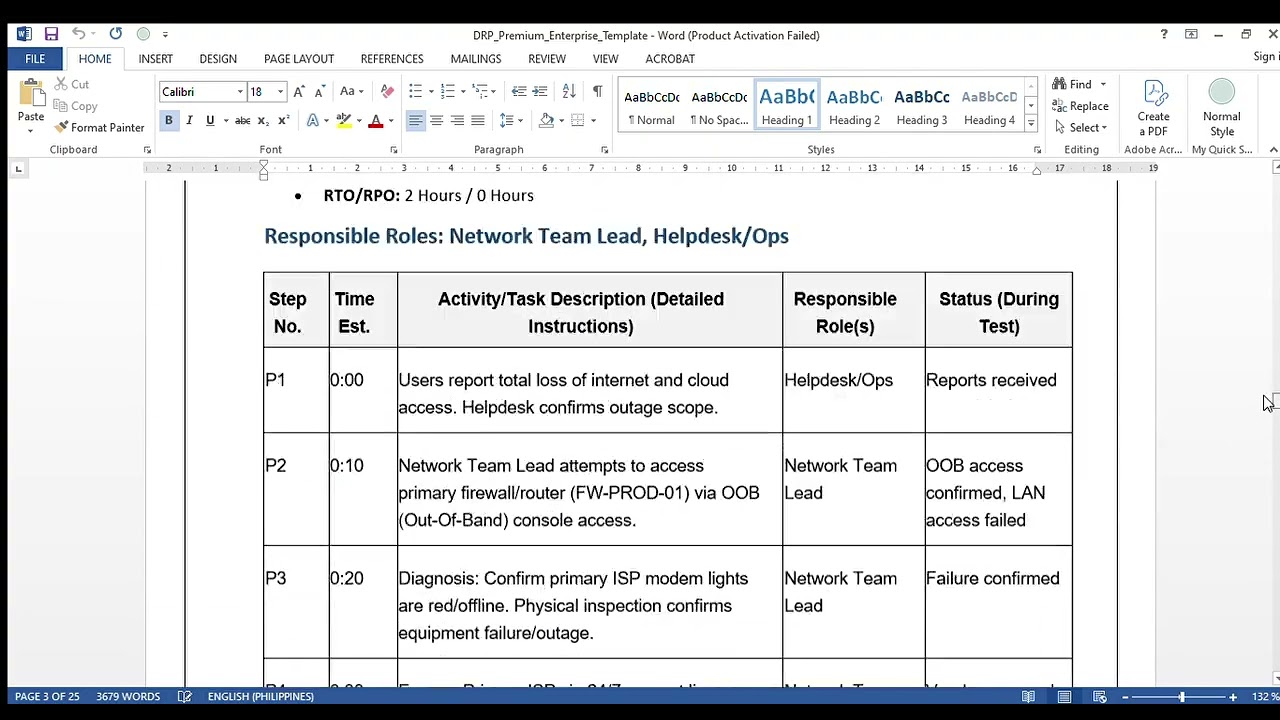Open the Change Case Aa dropdown

point(351,92)
